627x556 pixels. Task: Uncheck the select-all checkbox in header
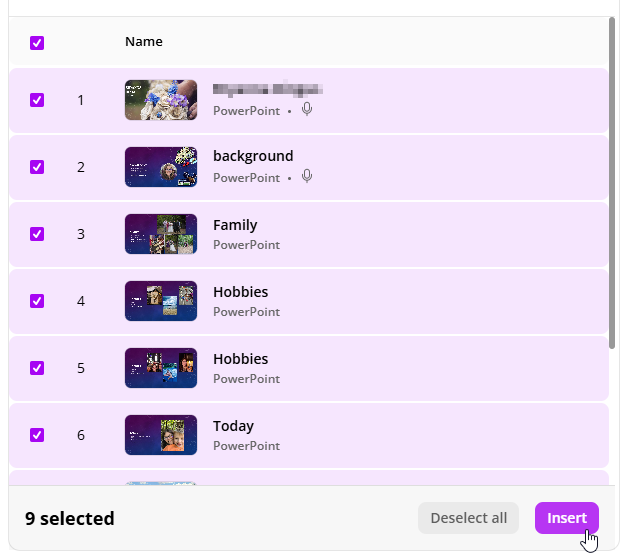37,43
